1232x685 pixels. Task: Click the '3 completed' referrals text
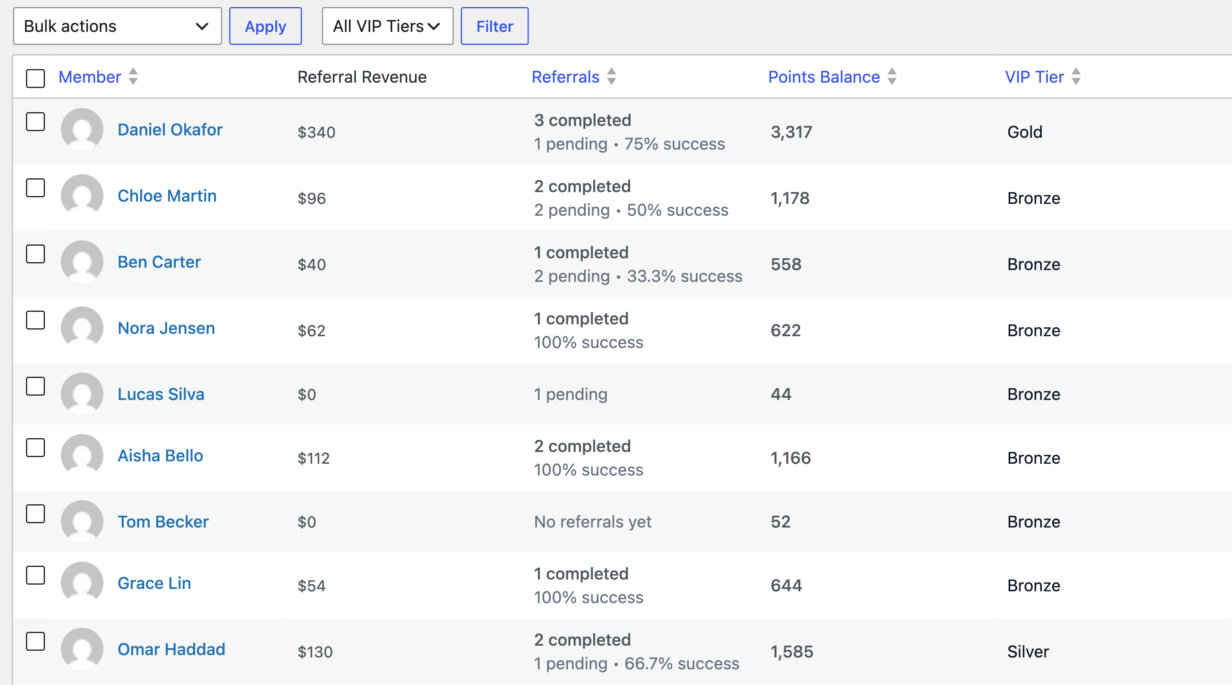coord(583,120)
